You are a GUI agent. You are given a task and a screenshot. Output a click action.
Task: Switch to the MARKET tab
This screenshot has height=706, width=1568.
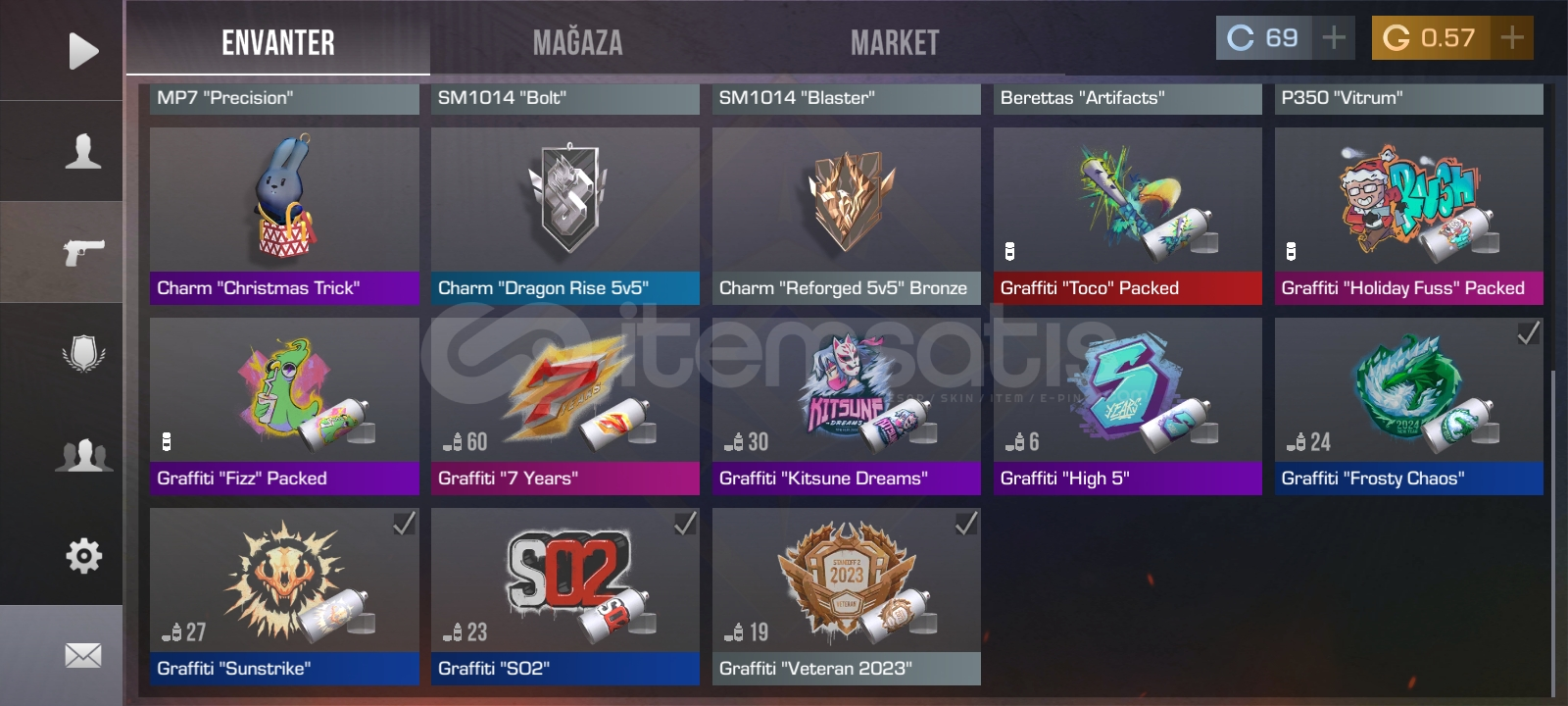tap(895, 42)
